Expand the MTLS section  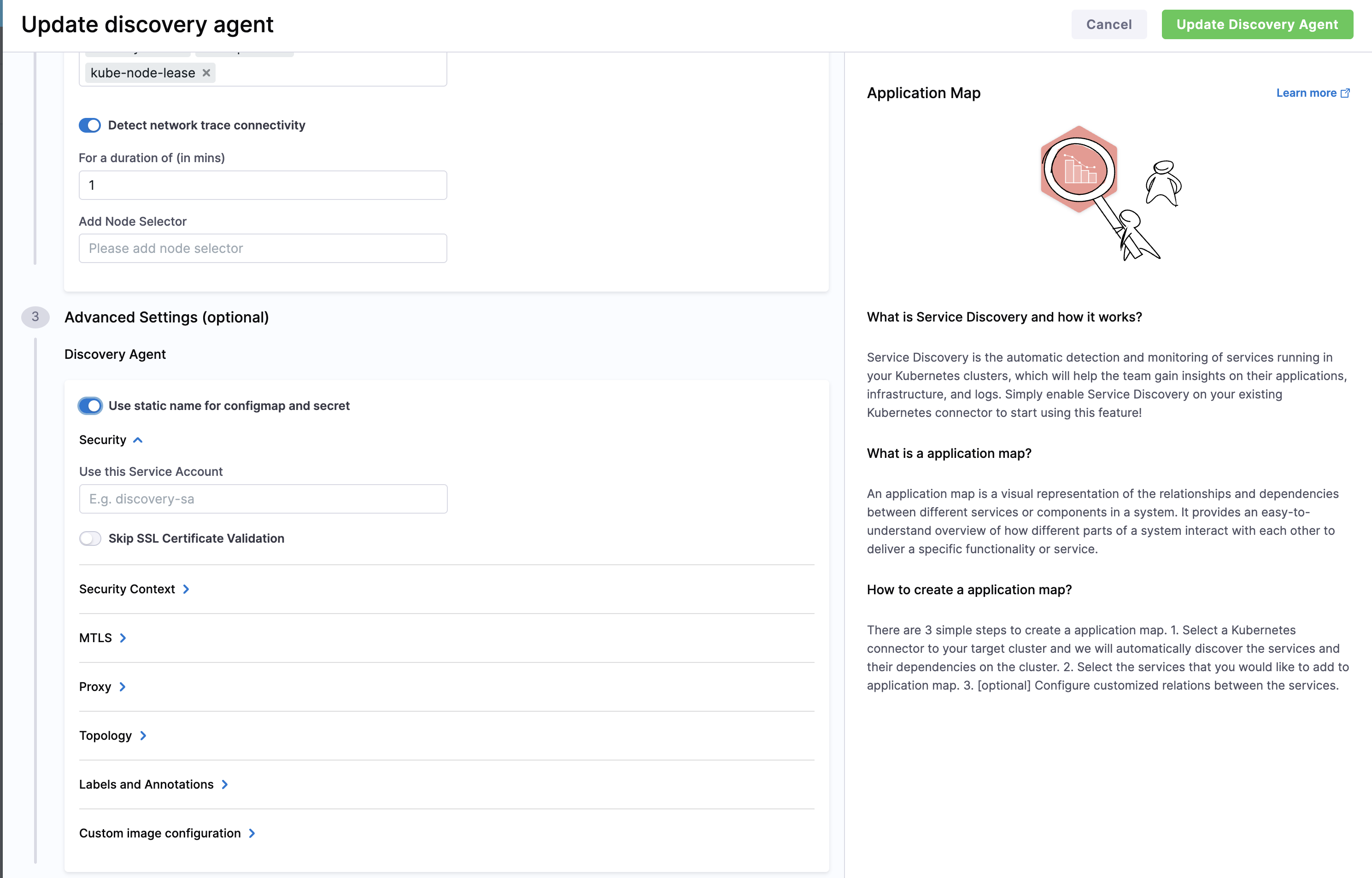[x=123, y=638]
